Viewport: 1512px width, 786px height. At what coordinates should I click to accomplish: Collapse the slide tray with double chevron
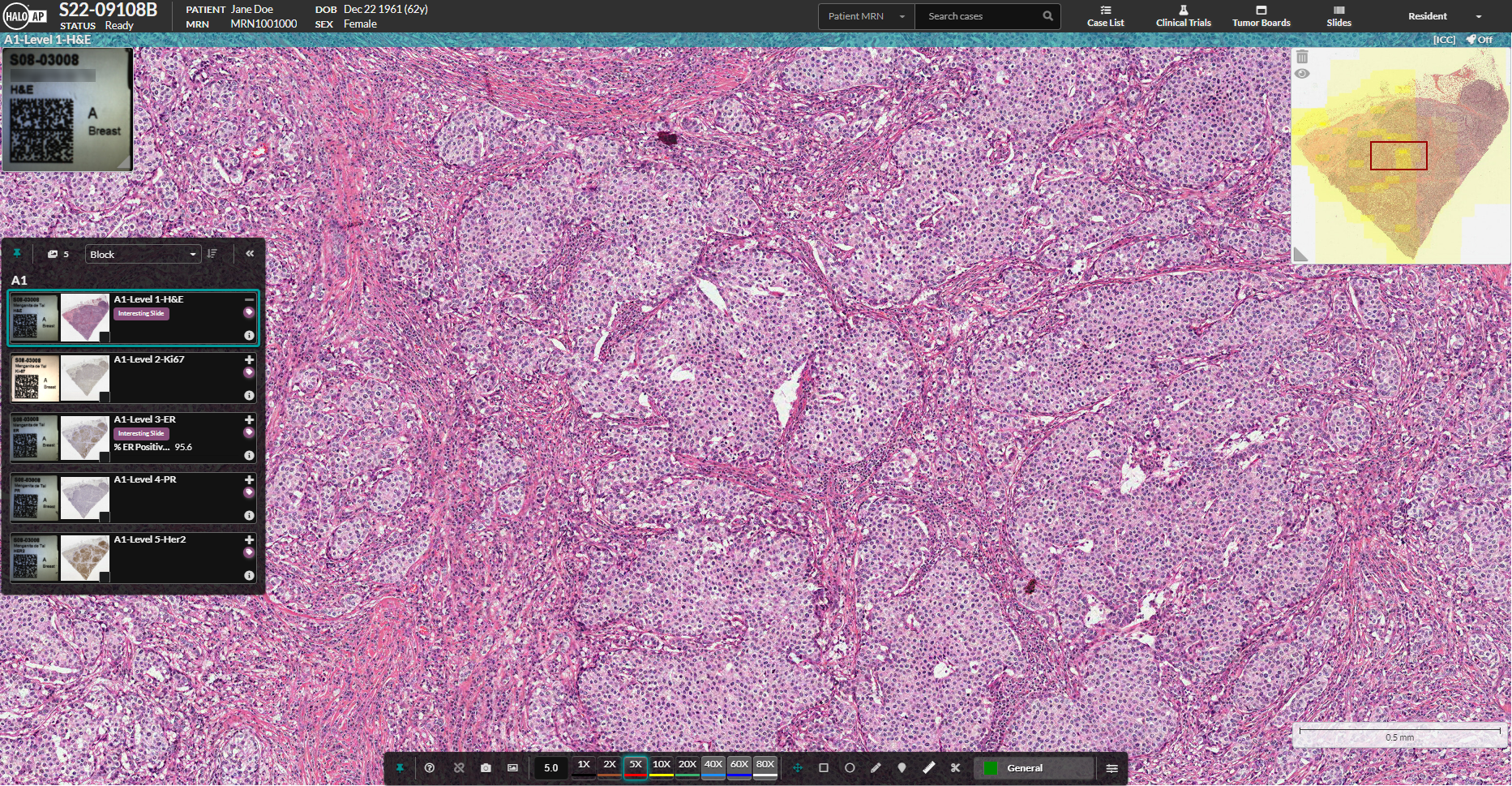250,254
